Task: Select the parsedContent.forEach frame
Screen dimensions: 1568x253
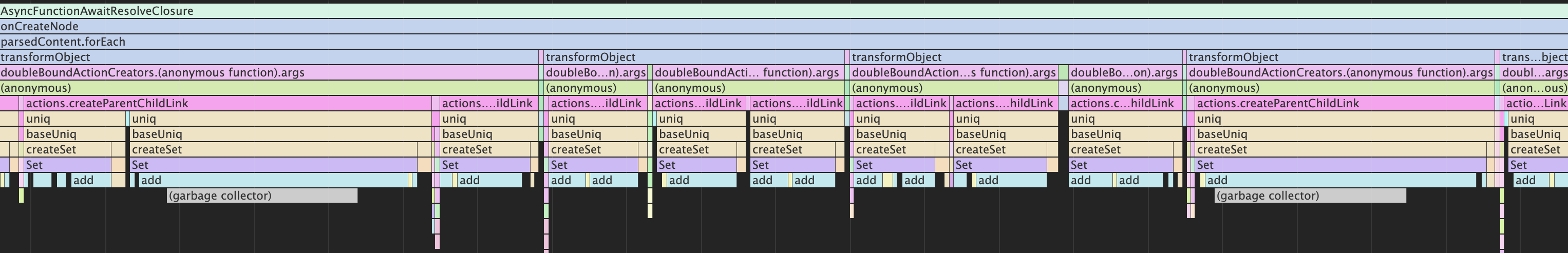Action: coord(784,42)
